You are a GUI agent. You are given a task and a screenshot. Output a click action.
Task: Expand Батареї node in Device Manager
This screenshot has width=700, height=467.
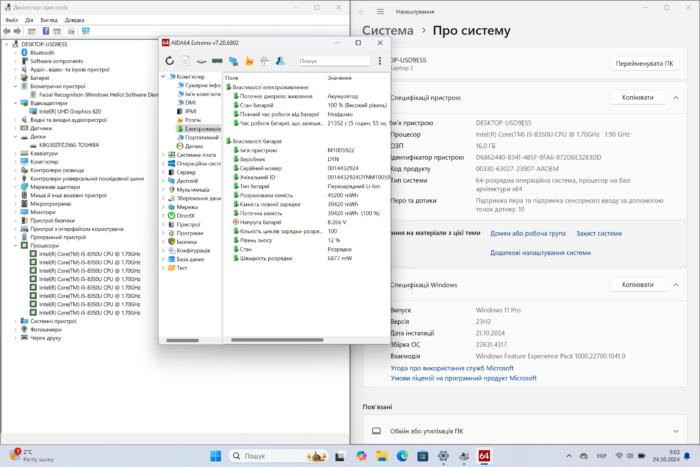click(x=16, y=78)
